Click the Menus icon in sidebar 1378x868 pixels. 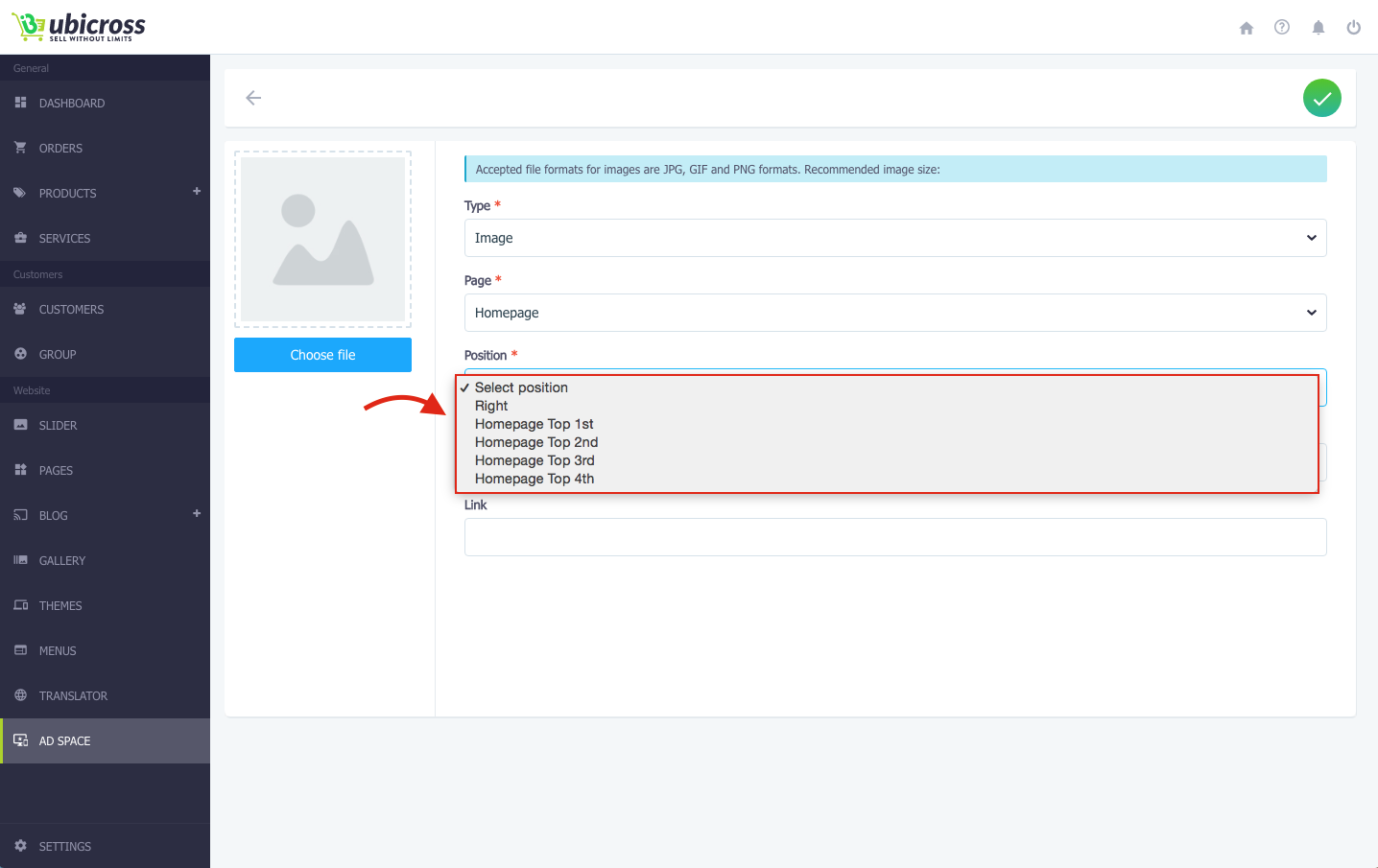20,650
